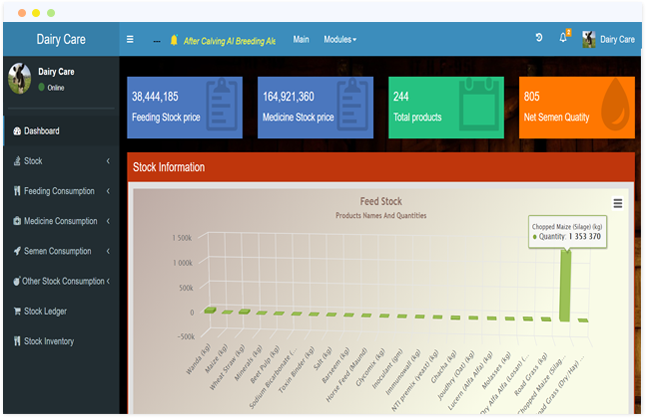Image resolution: width=646 pixels, height=418 pixels.
Task: Click the Wanda (kg) bar
Action: click(x=210, y=310)
